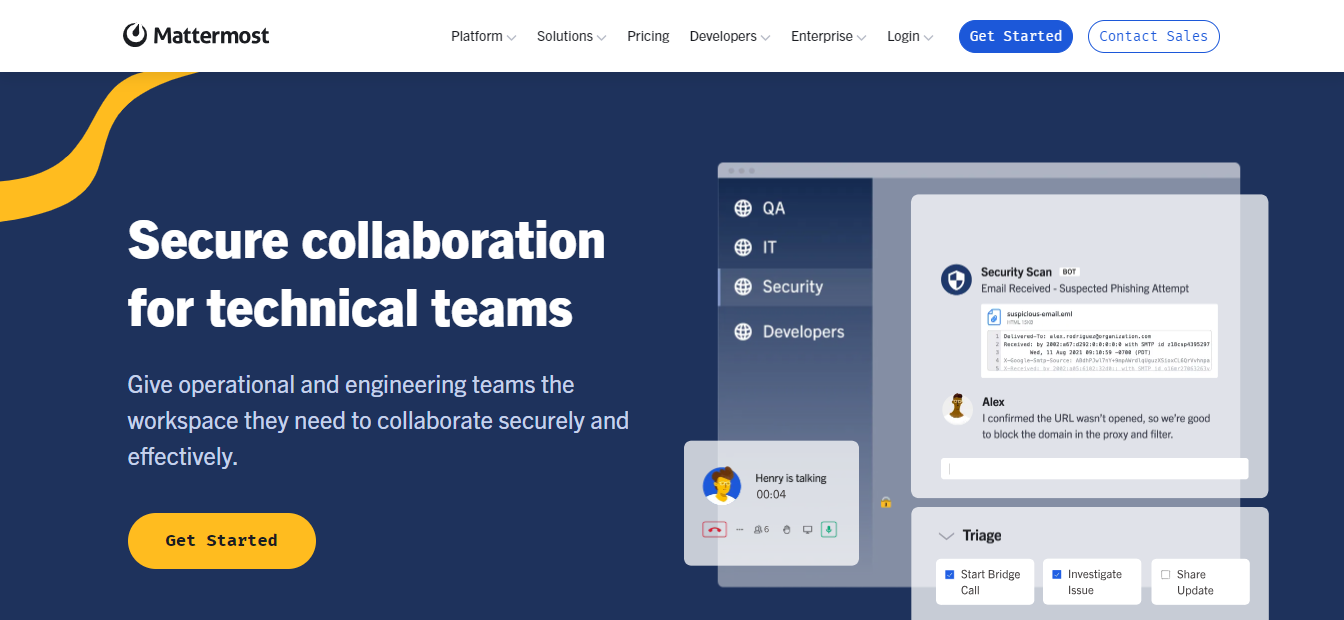Select the Developers channel in sidebar
Screen dimensions: 1344x620
tap(802, 332)
